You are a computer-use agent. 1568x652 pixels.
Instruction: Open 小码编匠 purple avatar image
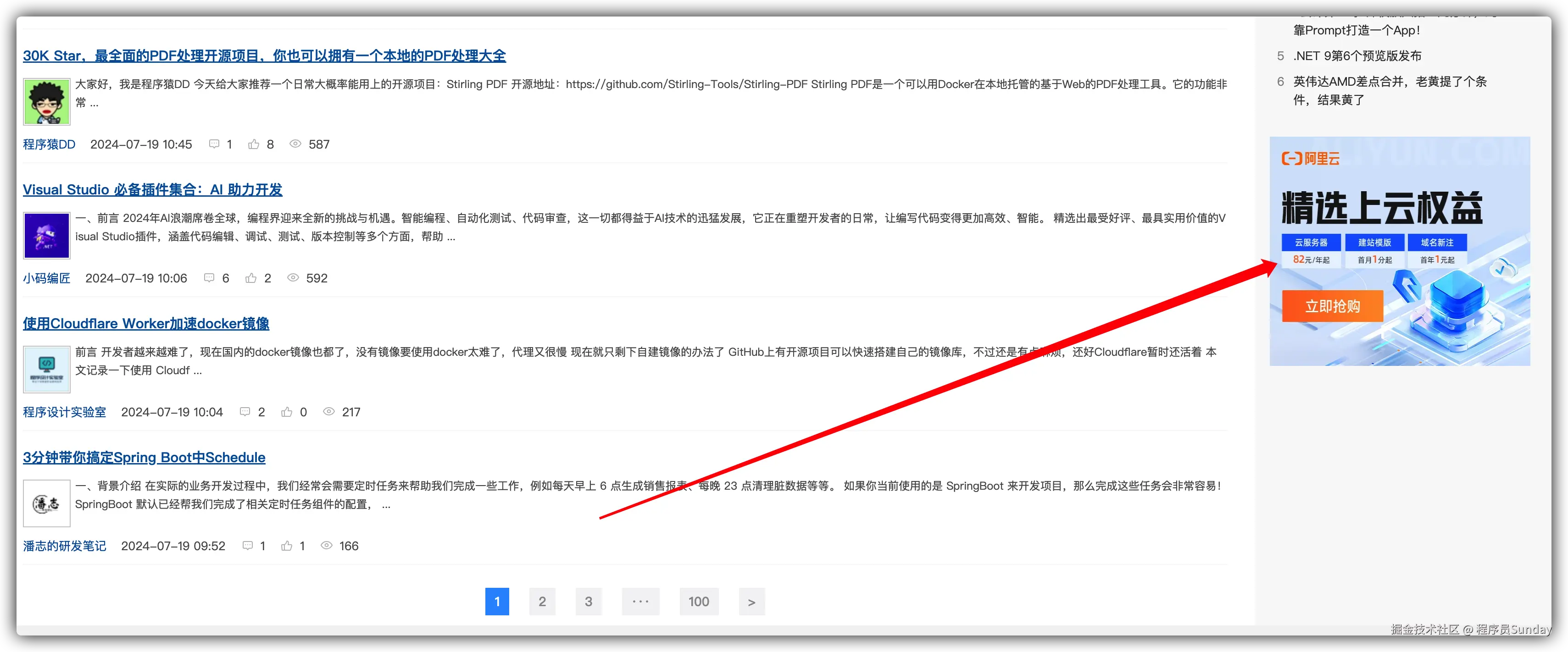[x=47, y=235]
